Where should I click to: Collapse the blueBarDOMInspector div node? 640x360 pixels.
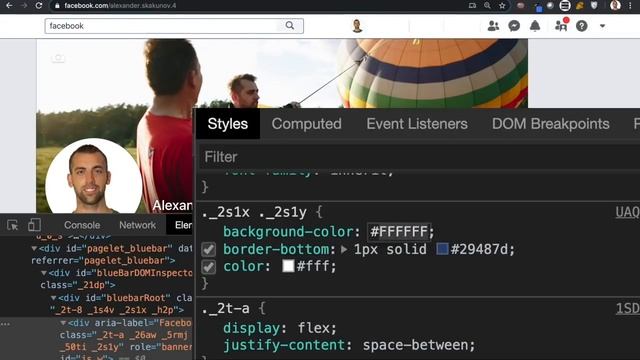click(44, 273)
